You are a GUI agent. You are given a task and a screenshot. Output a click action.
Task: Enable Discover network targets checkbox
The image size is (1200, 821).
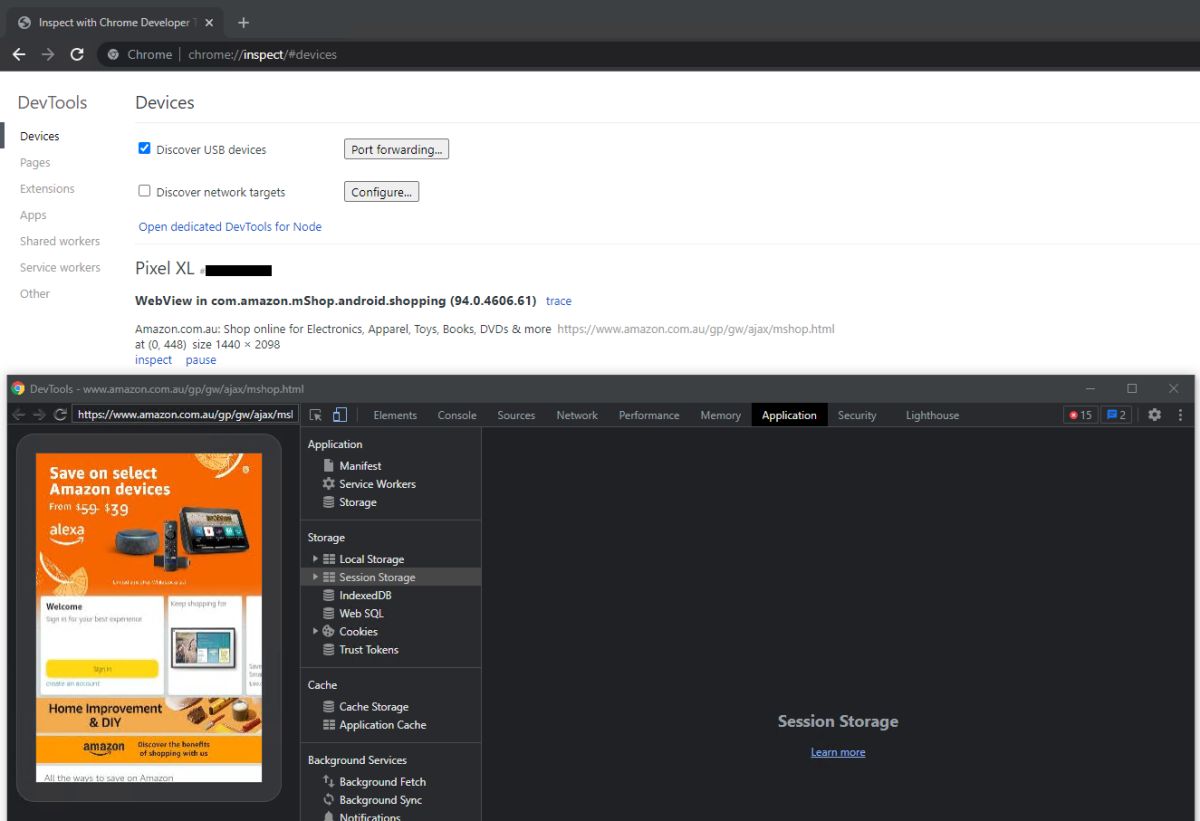(x=144, y=191)
